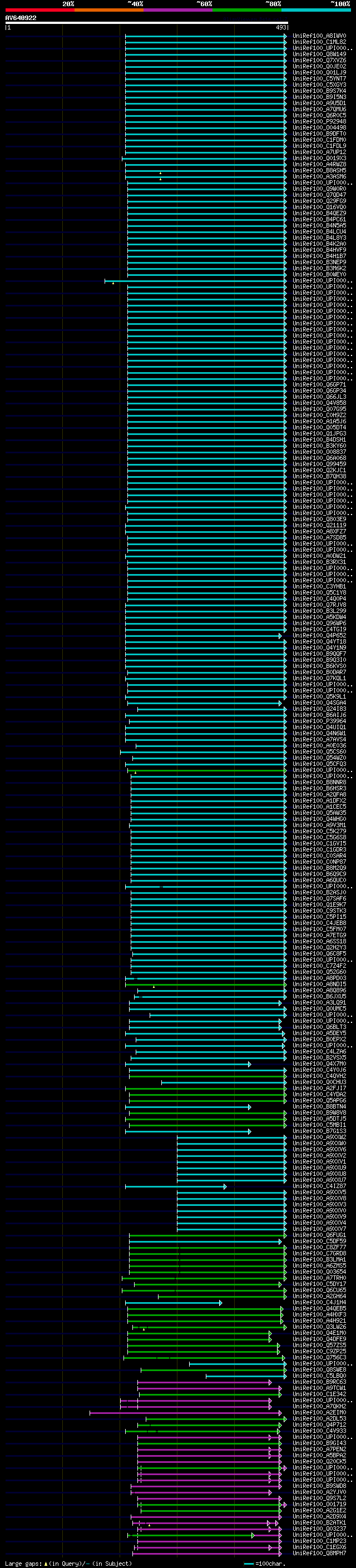
Task: Select the UniRef100_Q4P712 label
Action: [x=319, y=1424]
